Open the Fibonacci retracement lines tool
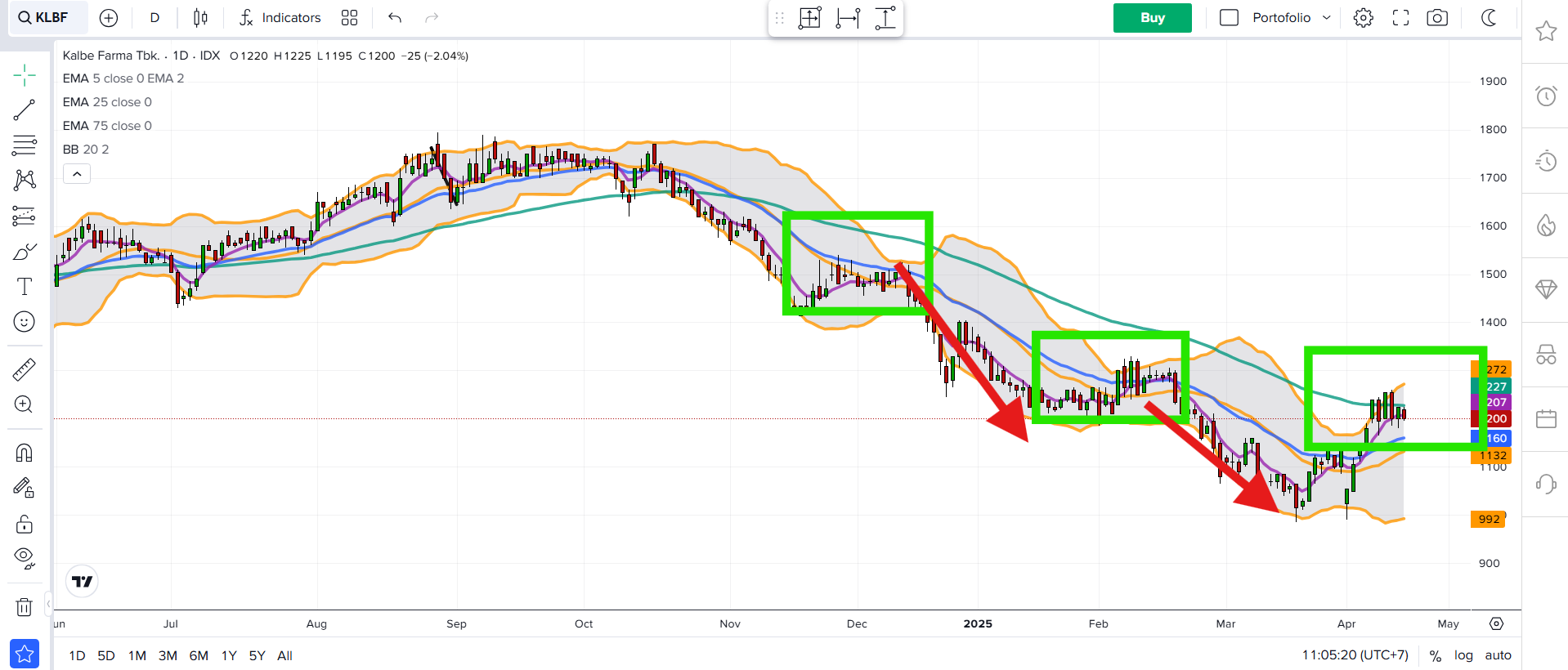This screenshot has height=670, width=1568. 25,145
